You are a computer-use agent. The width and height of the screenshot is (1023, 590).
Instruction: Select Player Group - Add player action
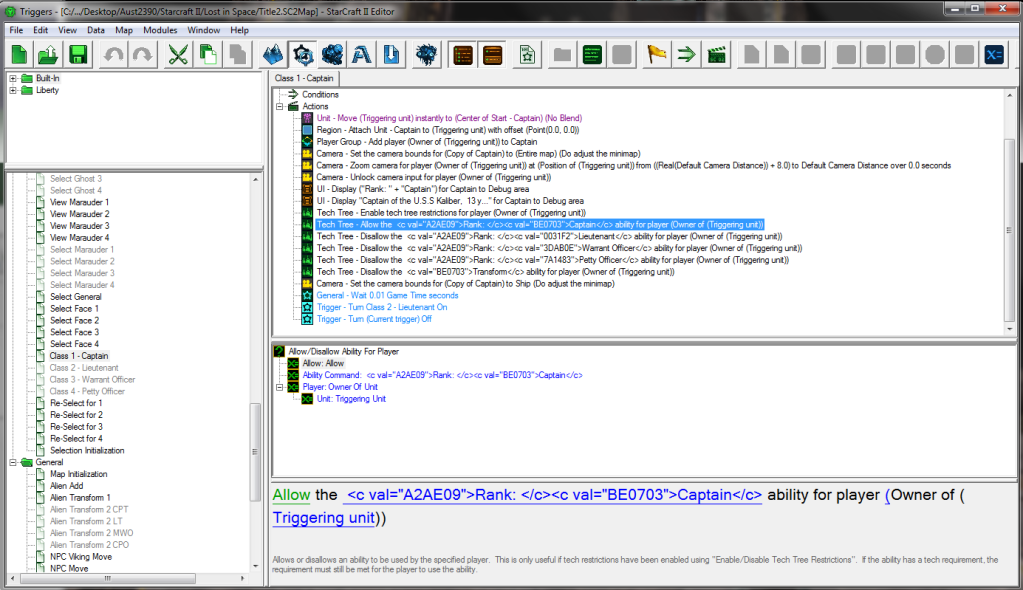(x=427, y=142)
